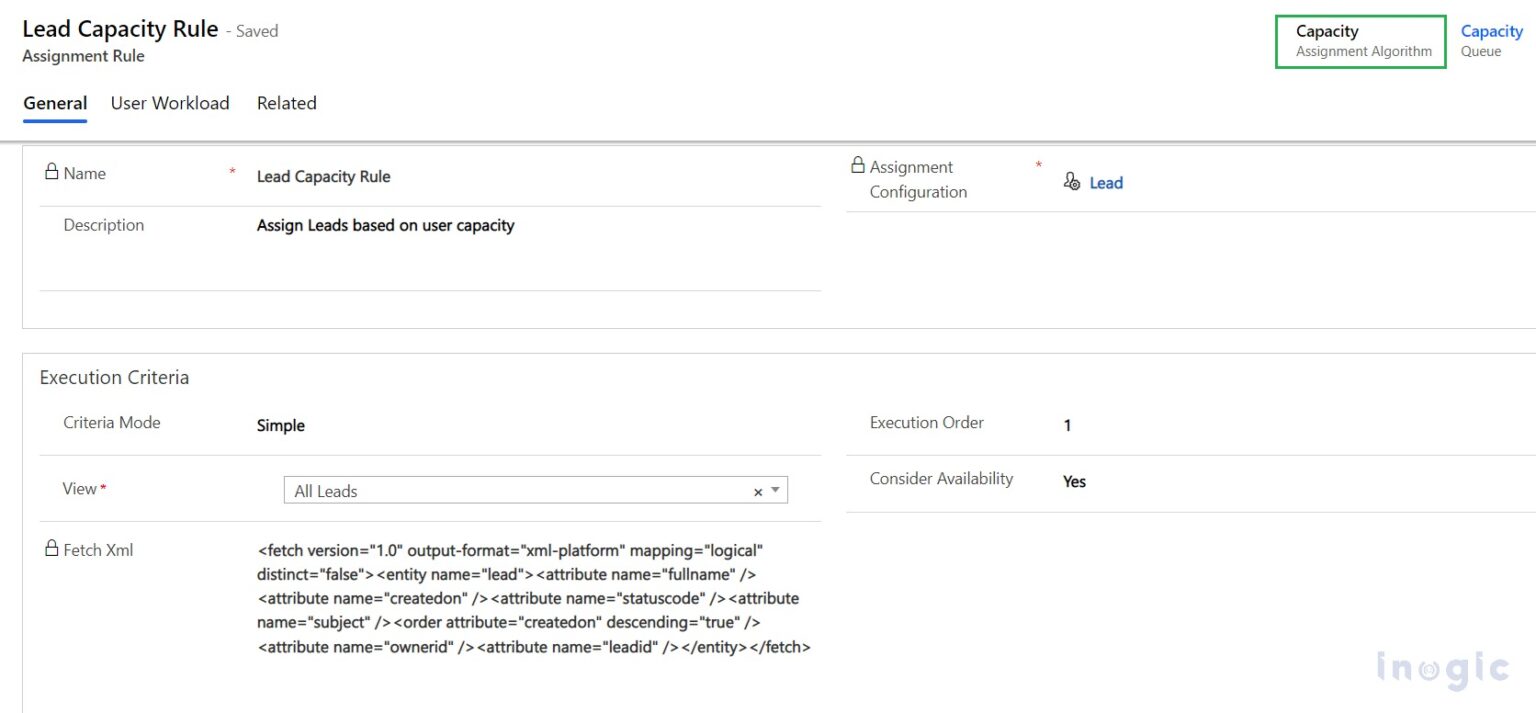Image resolution: width=1536 pixels, height=713 pixels.
Task: Click the Execution Order value field
Action: point(1067,425)
